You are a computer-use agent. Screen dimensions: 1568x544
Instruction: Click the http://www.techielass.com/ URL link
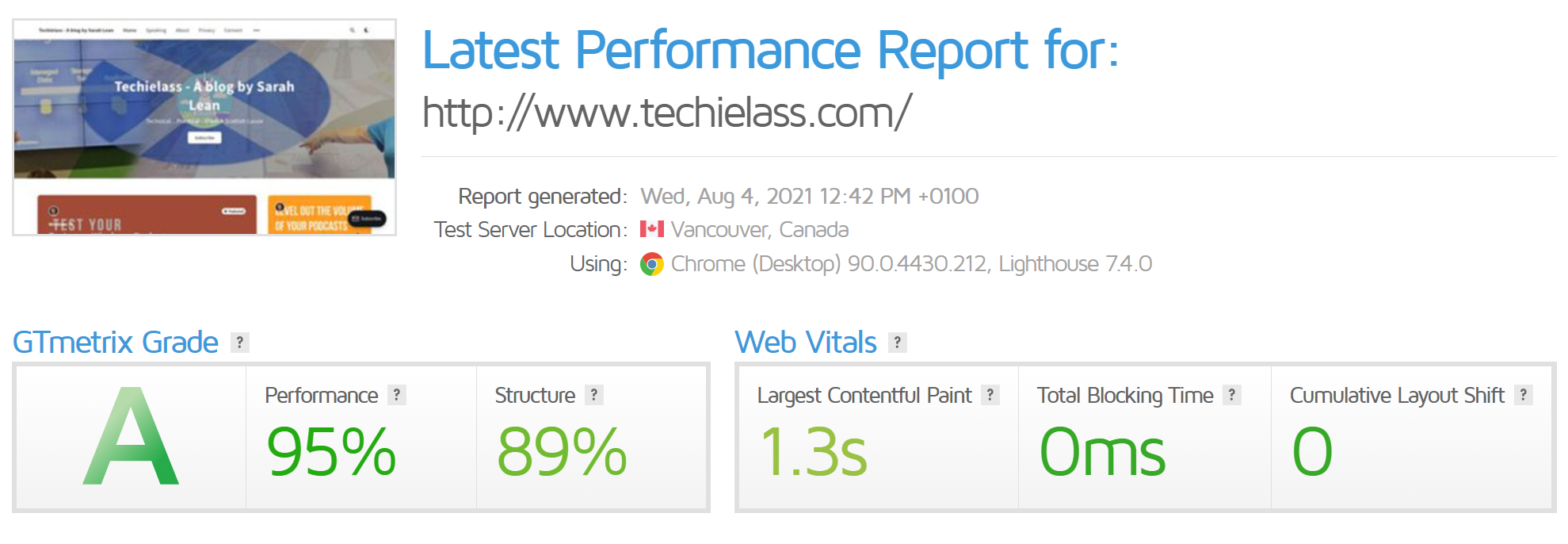point(667,112)
